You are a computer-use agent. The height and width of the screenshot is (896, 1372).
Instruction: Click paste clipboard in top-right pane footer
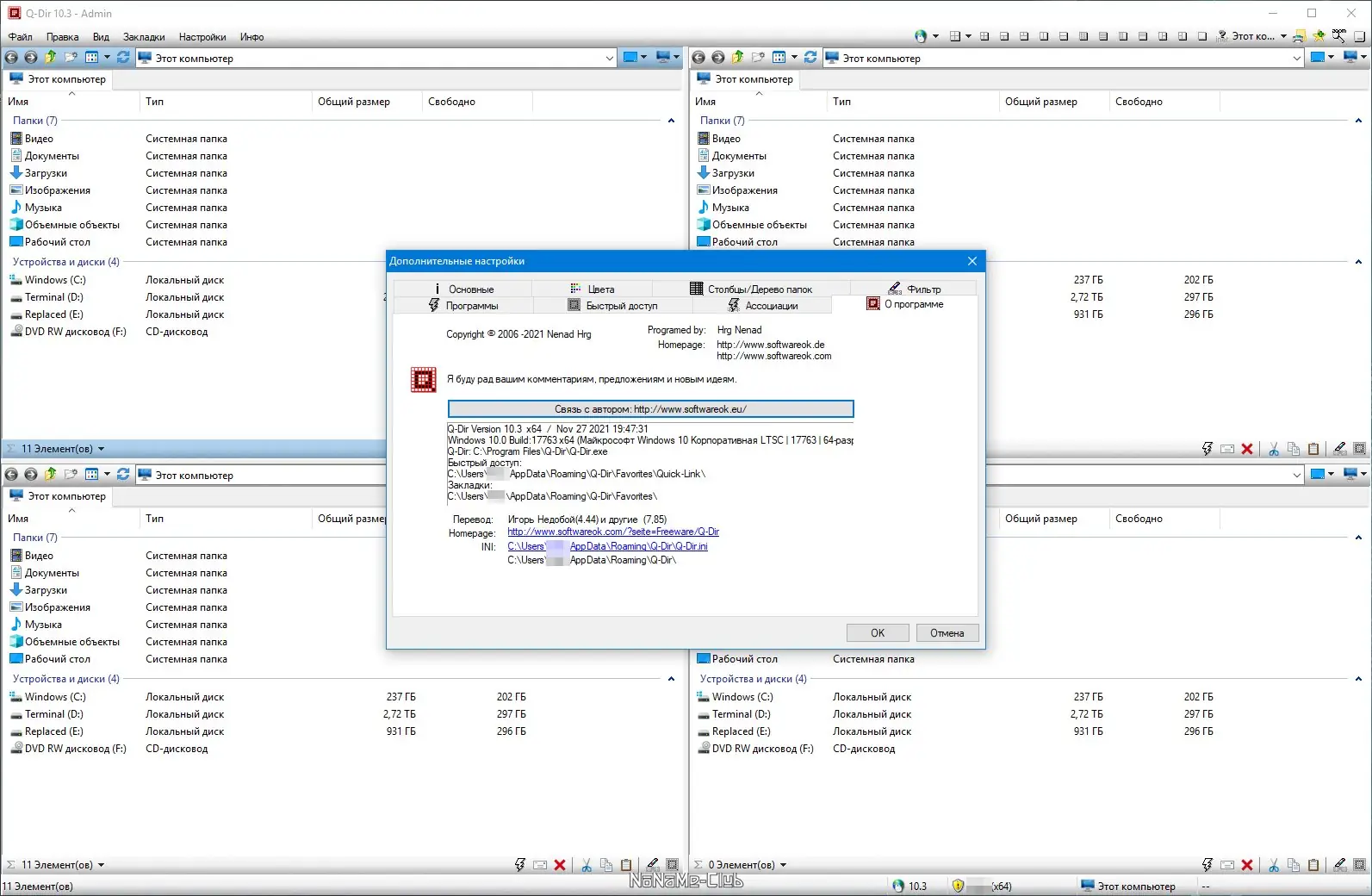coord(1313,449)
